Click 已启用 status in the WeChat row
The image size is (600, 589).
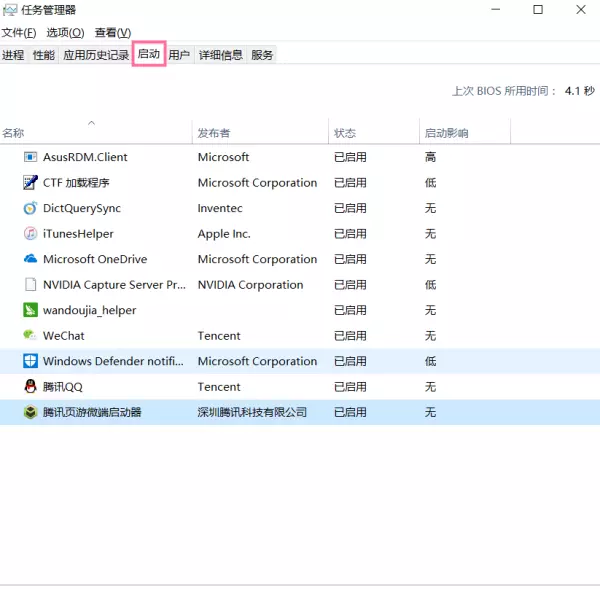pos(350,335)
